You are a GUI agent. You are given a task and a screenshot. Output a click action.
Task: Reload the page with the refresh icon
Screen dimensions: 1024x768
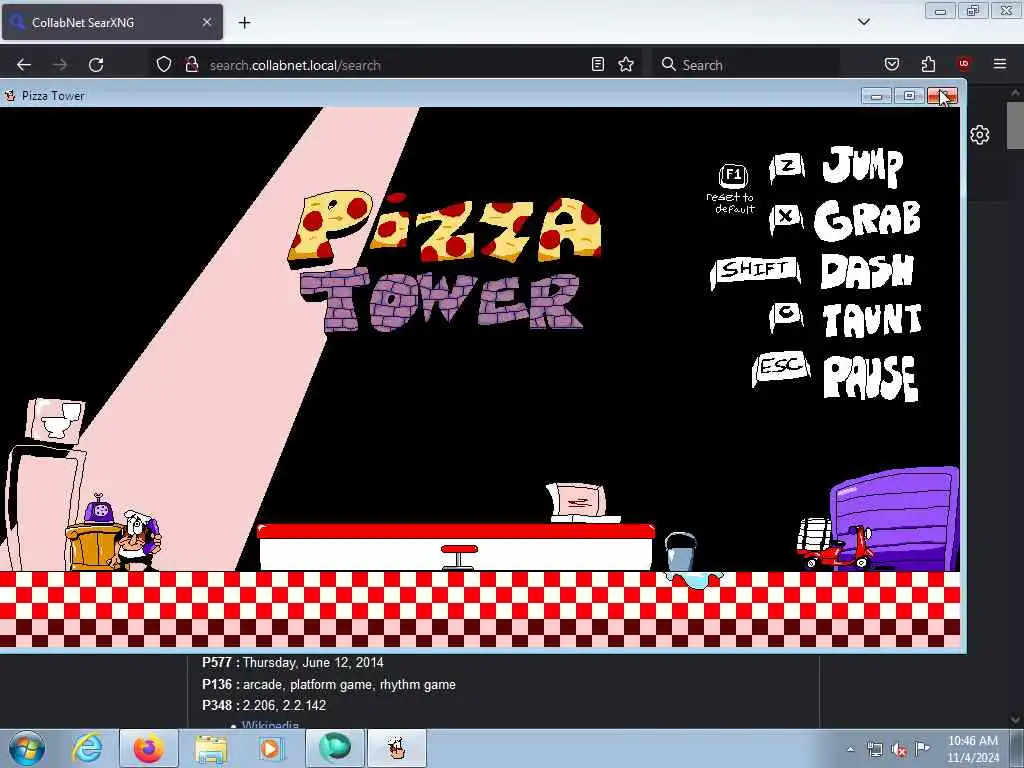96,65
